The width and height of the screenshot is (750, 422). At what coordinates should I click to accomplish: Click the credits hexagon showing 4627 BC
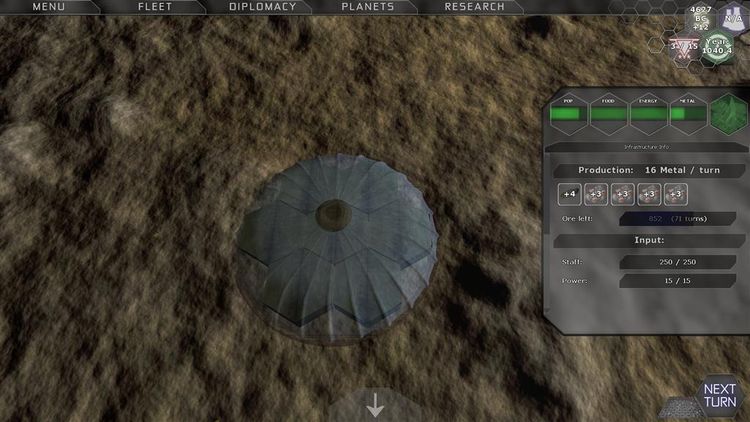click(x=700, y=18)
